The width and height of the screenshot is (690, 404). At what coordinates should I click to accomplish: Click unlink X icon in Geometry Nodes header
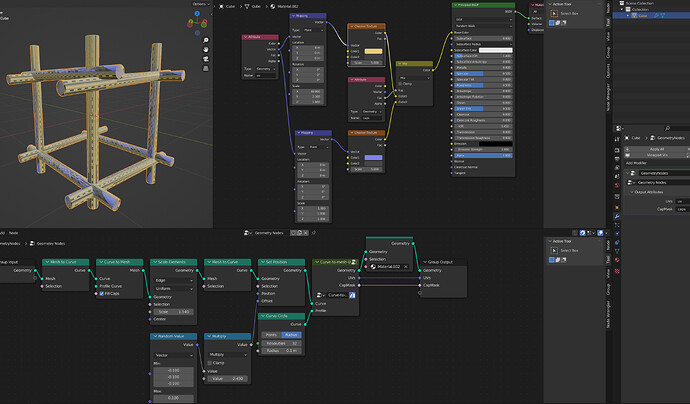click(305, 233)
